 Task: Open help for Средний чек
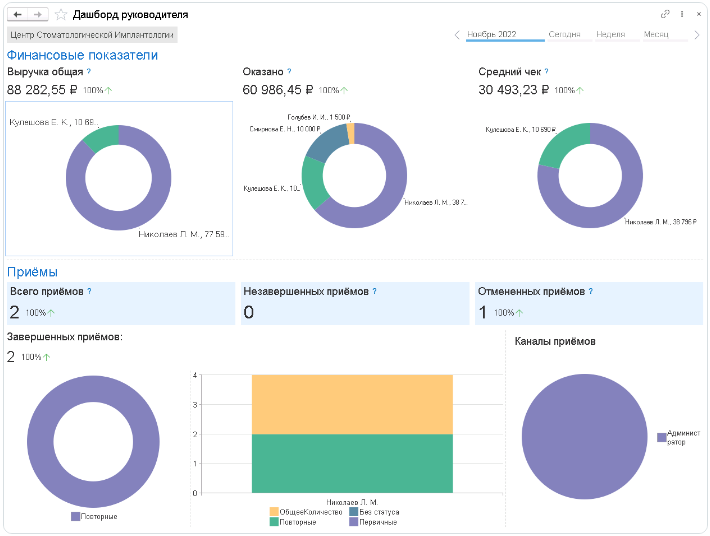pyautogui.click(x=547, y=71)
